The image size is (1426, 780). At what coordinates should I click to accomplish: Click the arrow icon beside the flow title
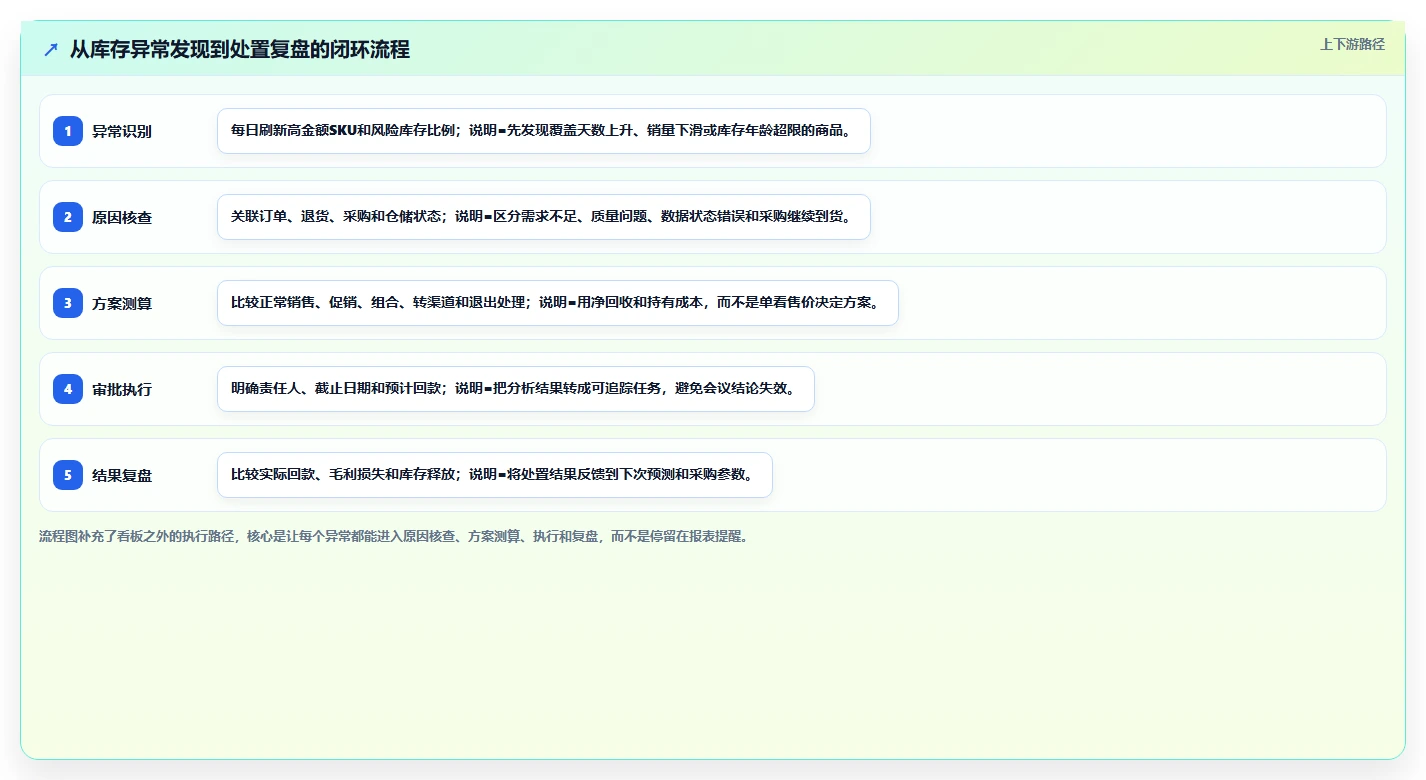51,49
